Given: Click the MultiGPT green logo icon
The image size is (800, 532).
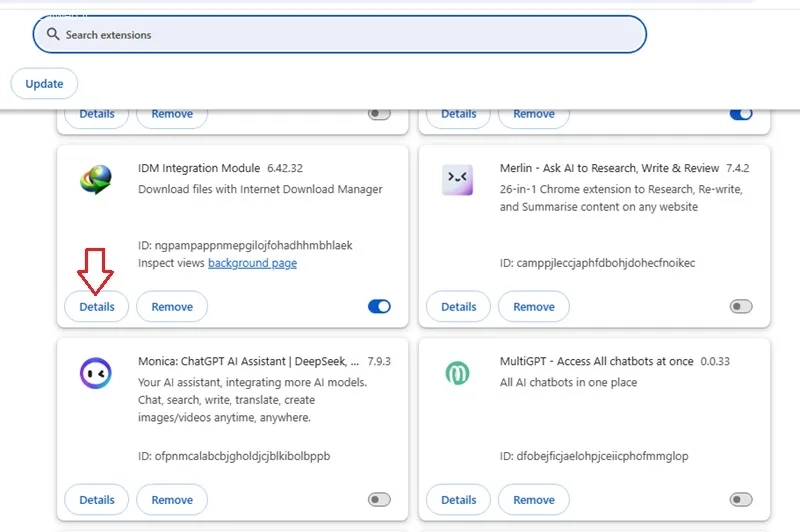Looking at the screenshot, I should 457,373.
